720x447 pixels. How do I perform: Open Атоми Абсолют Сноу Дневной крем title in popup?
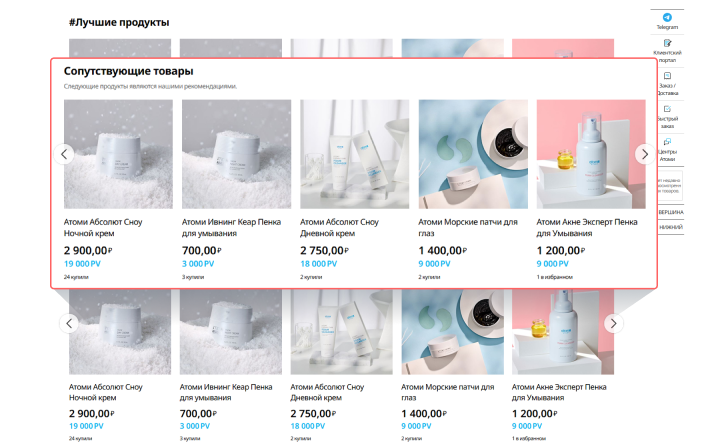[339, 227]
